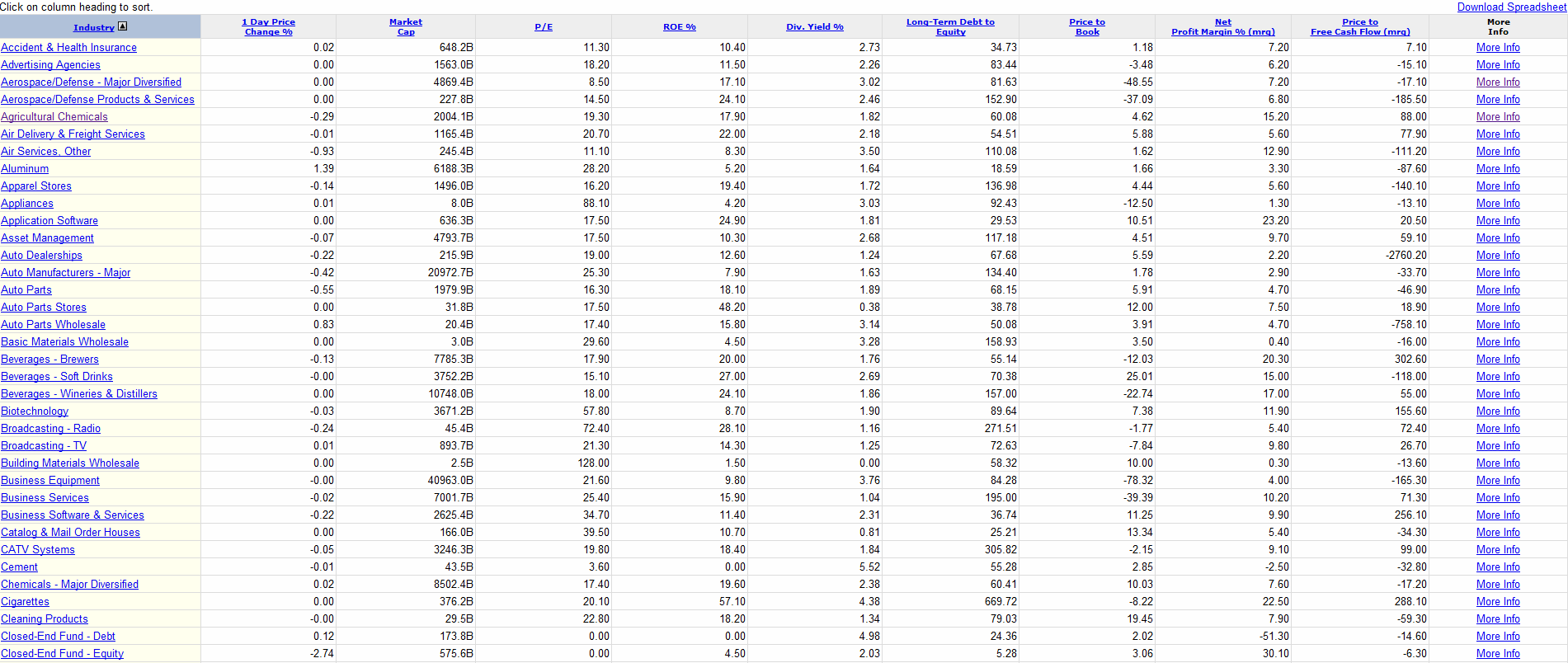Sort table by P/E column
This screenshot has height=663, width=1568.
544,27
